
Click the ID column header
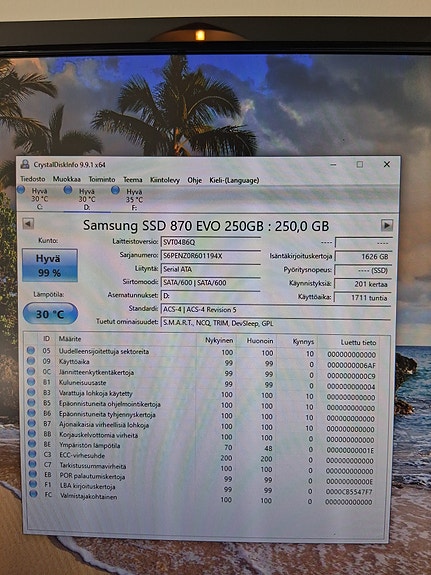point(47,338)
